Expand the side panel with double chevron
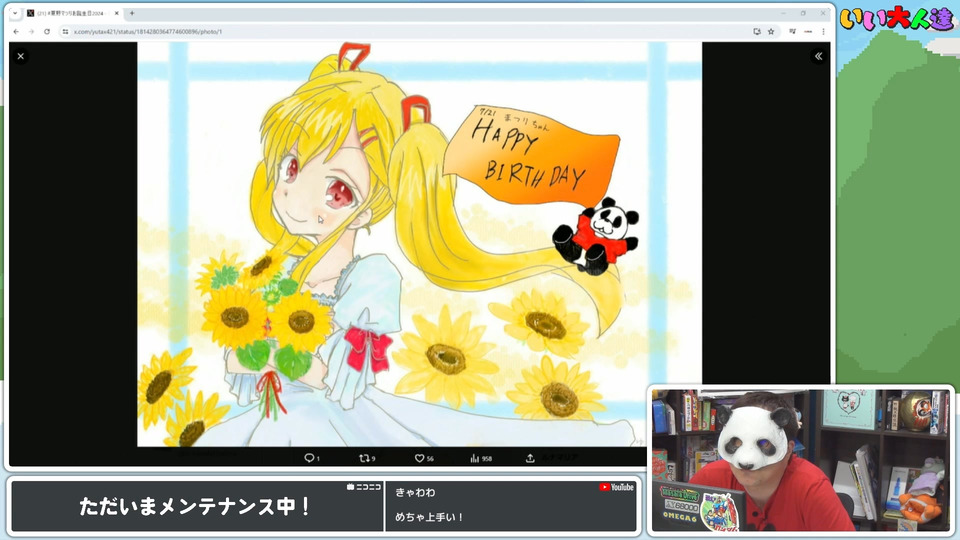Viewport: 960px width, 540px height. (819, 56)
